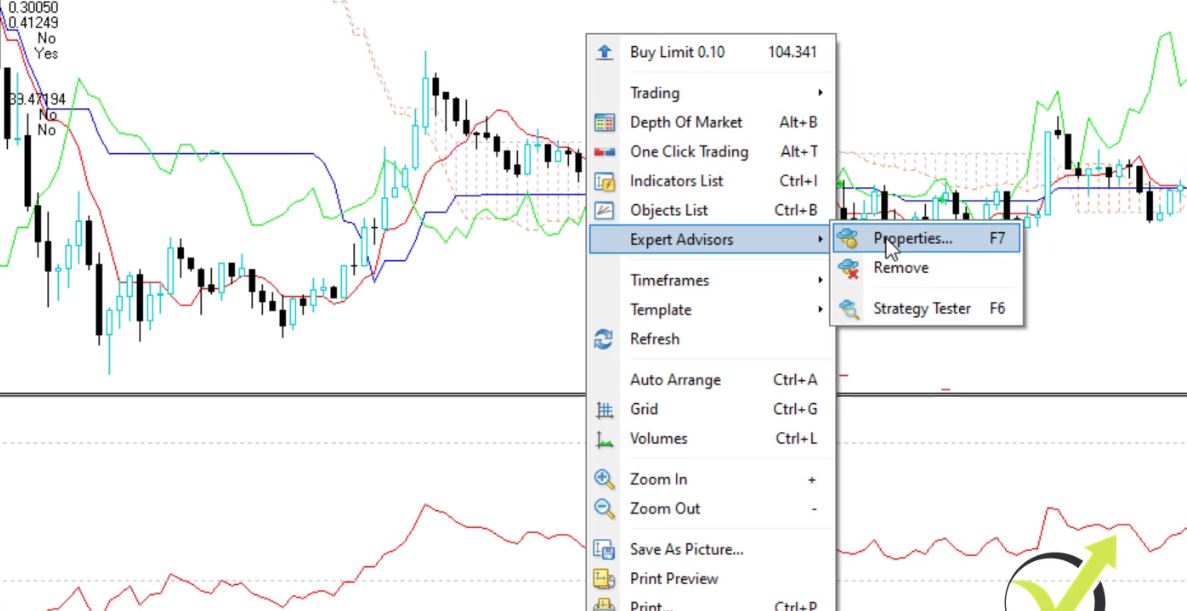Select Print Preview menu item
The width and height of the screenshot is (1187, 611).
click(x=674, y=578)
